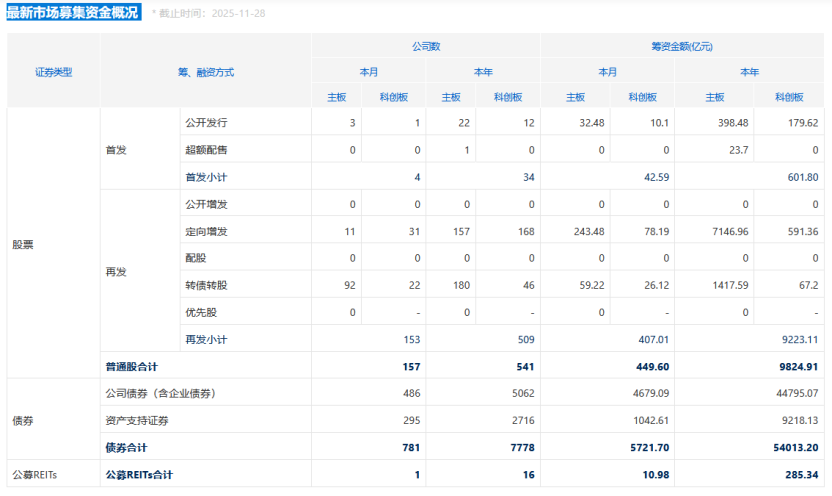Select the 首发 group cell
Screen dimensions: 832x496
point(116,150)
